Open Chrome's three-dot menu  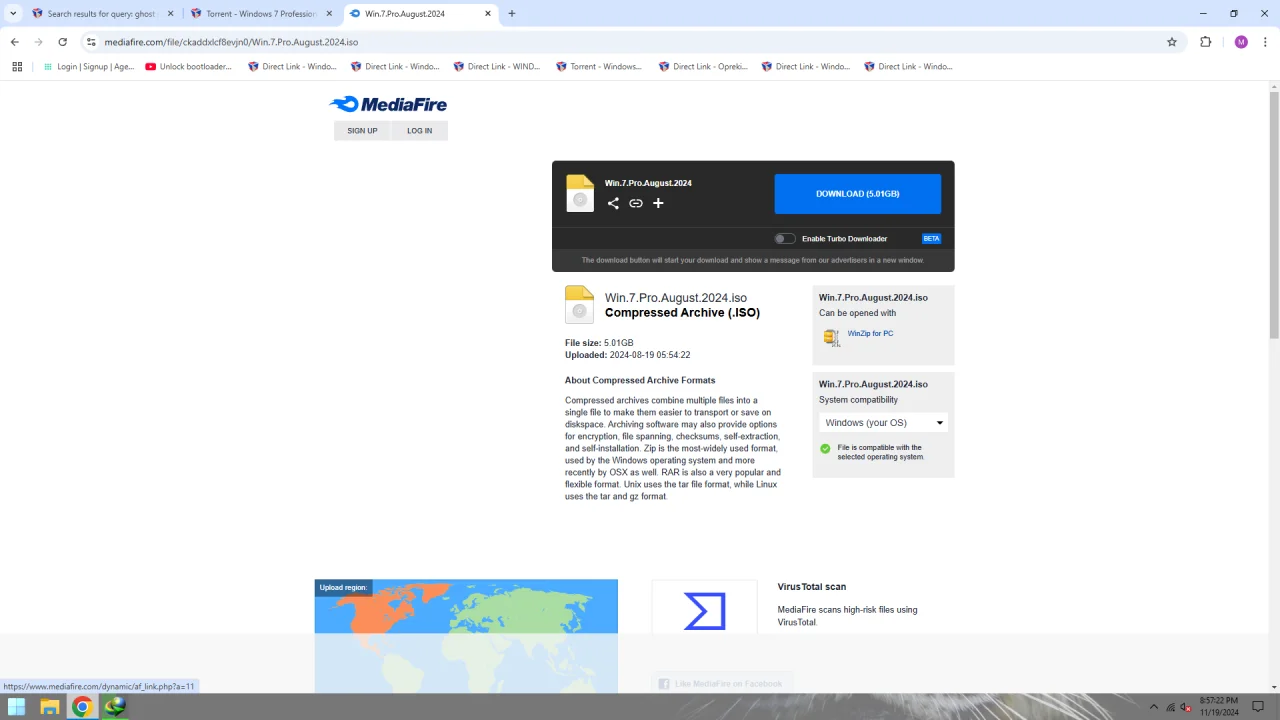pyautogui.click(x=1266, y=42)
